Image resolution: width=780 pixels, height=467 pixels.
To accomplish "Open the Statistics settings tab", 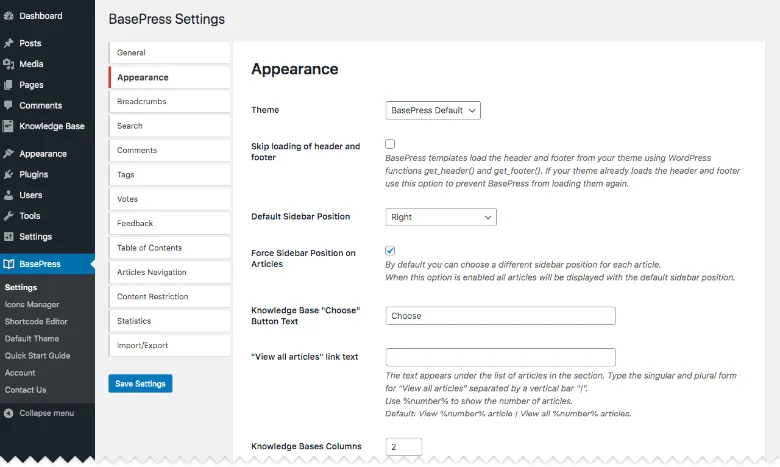I will point(169,321).
